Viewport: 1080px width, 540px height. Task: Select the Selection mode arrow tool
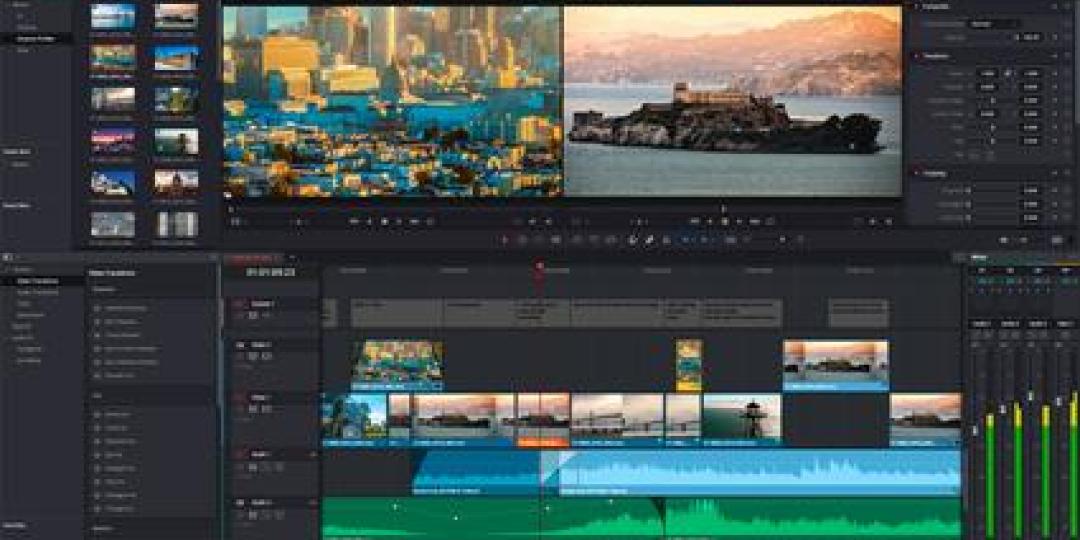point(505,240)
